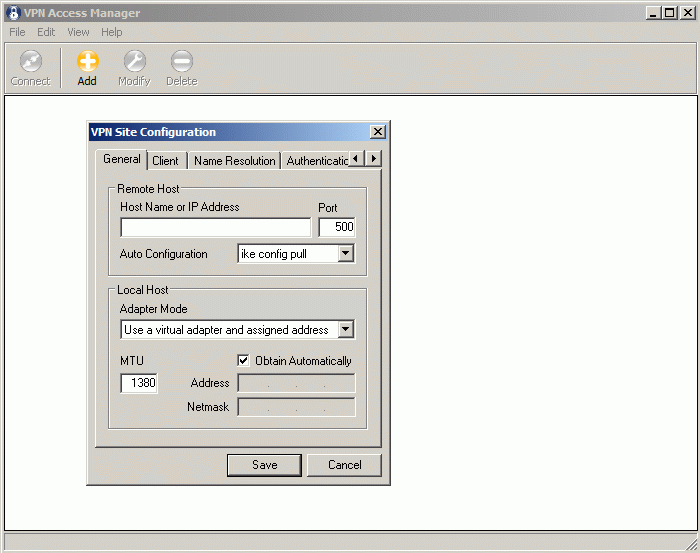
Task: Click the VPN Access Manager padlock icon
Action: (14, 13)
